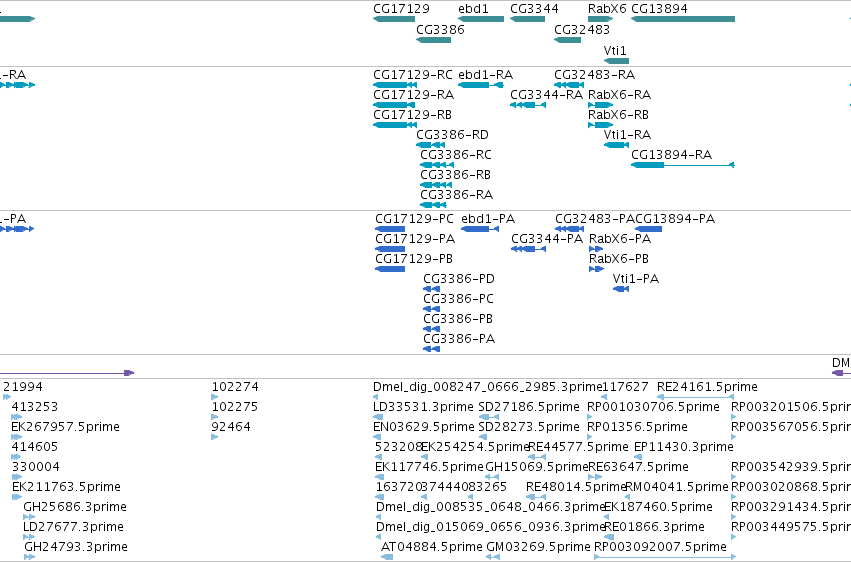Select transcript CG3386-RD
This screenshot has width=851, height=562.
(430, 145)
